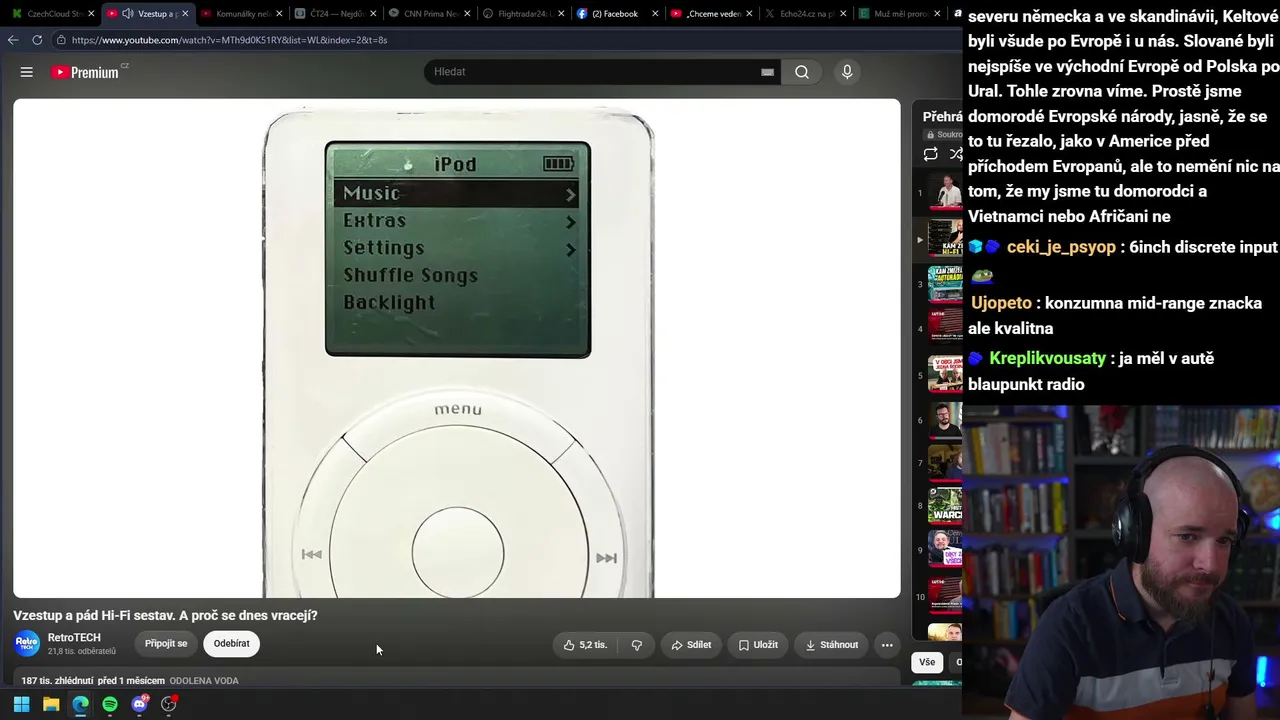Open OBS Studio from taskbar
Screen dimensions: 1280x720
click(x=169, y=704)
